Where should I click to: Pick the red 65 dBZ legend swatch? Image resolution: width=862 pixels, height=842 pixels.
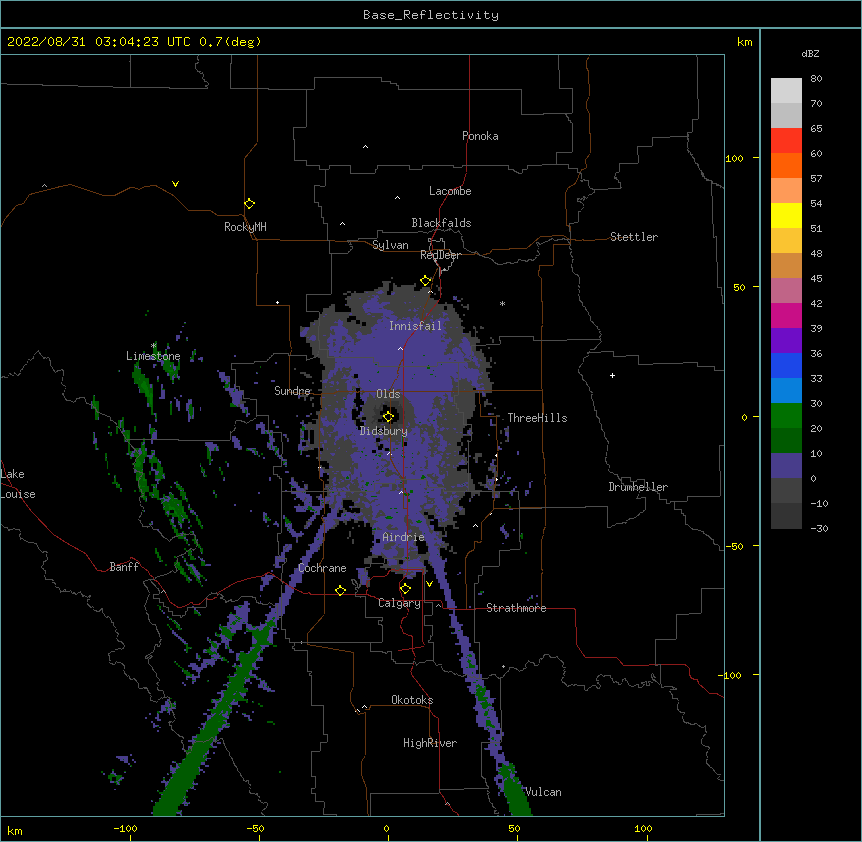click(x=786, y=141)
